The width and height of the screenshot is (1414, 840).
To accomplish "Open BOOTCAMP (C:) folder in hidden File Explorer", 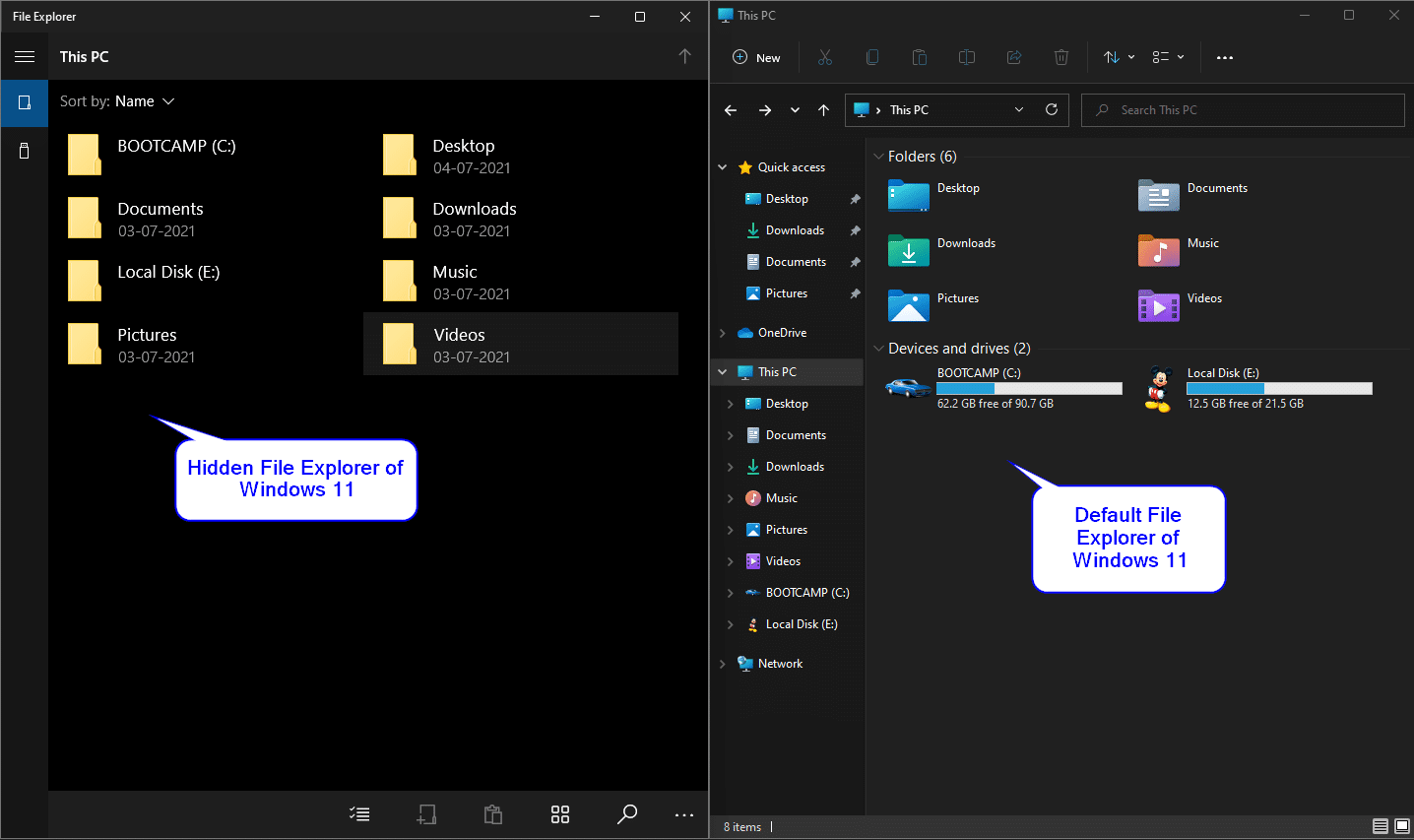I will [x=205, y=155].
